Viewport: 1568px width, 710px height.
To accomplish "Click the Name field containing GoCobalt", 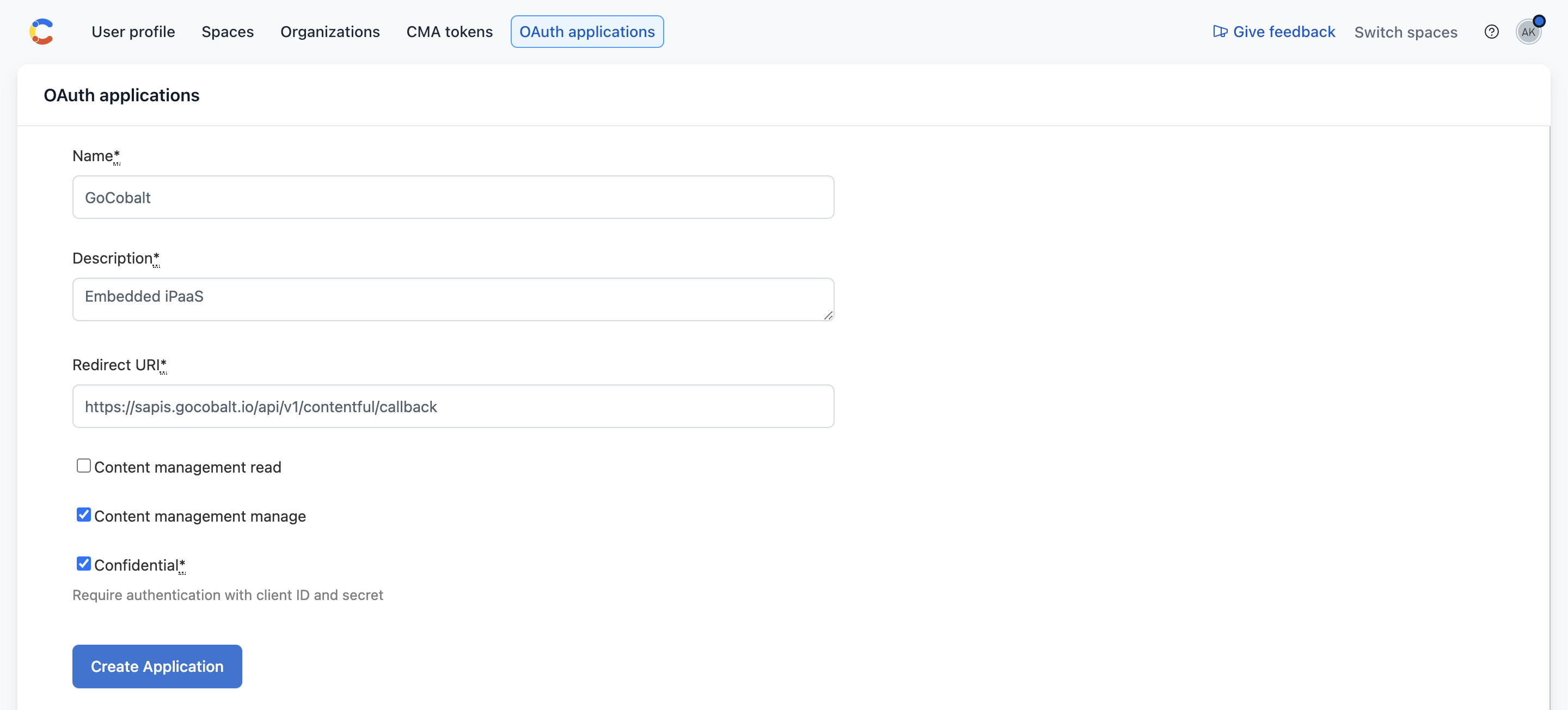I will point(453,197).
